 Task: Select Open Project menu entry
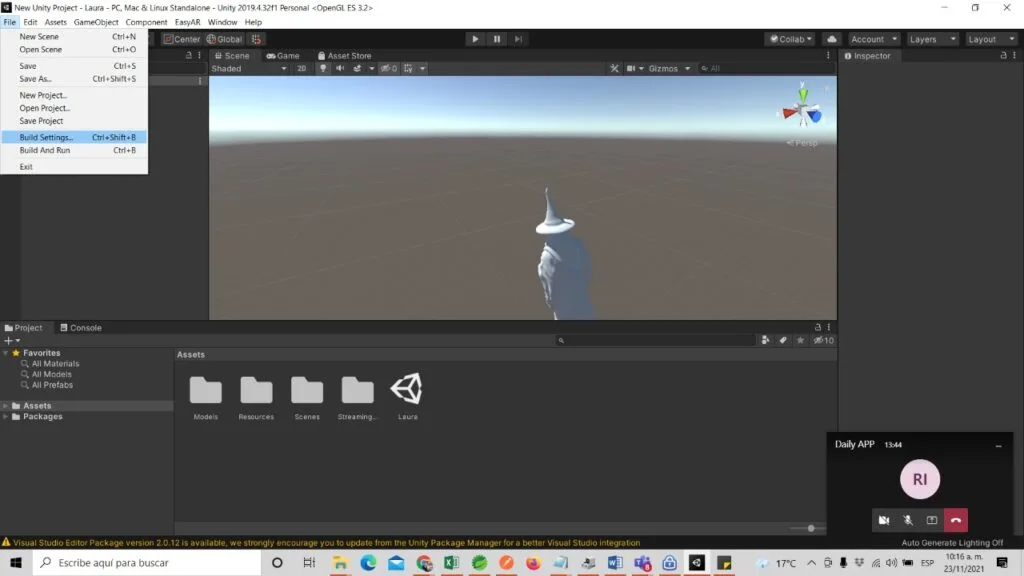point(74,108)
